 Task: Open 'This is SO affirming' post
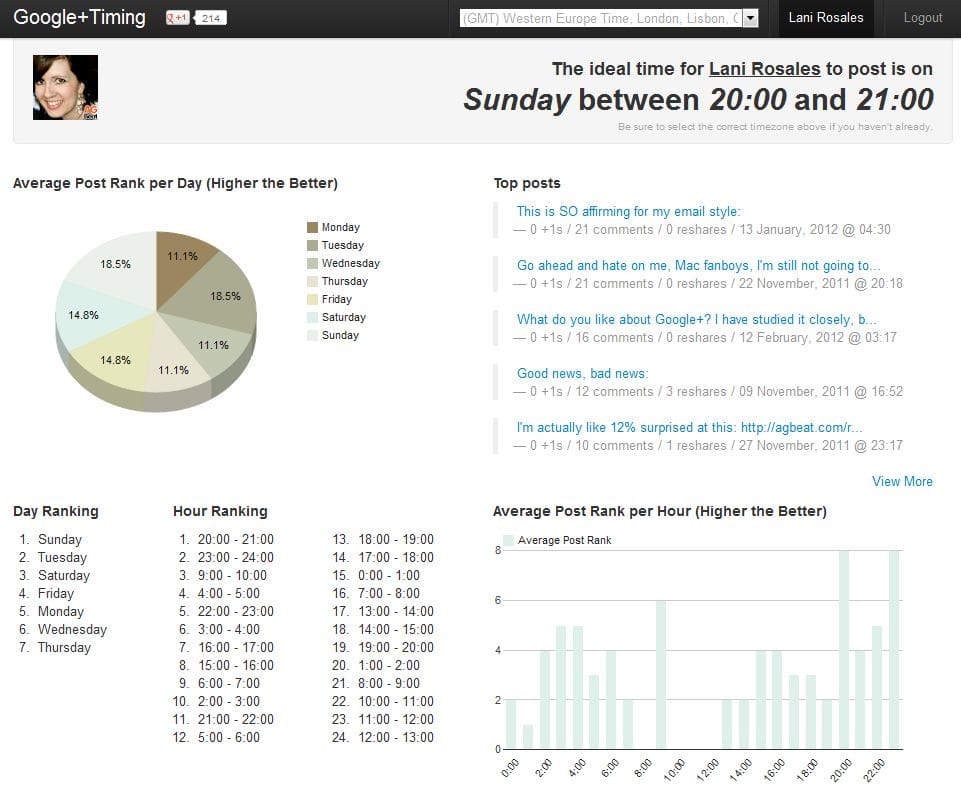click(628, 211)
